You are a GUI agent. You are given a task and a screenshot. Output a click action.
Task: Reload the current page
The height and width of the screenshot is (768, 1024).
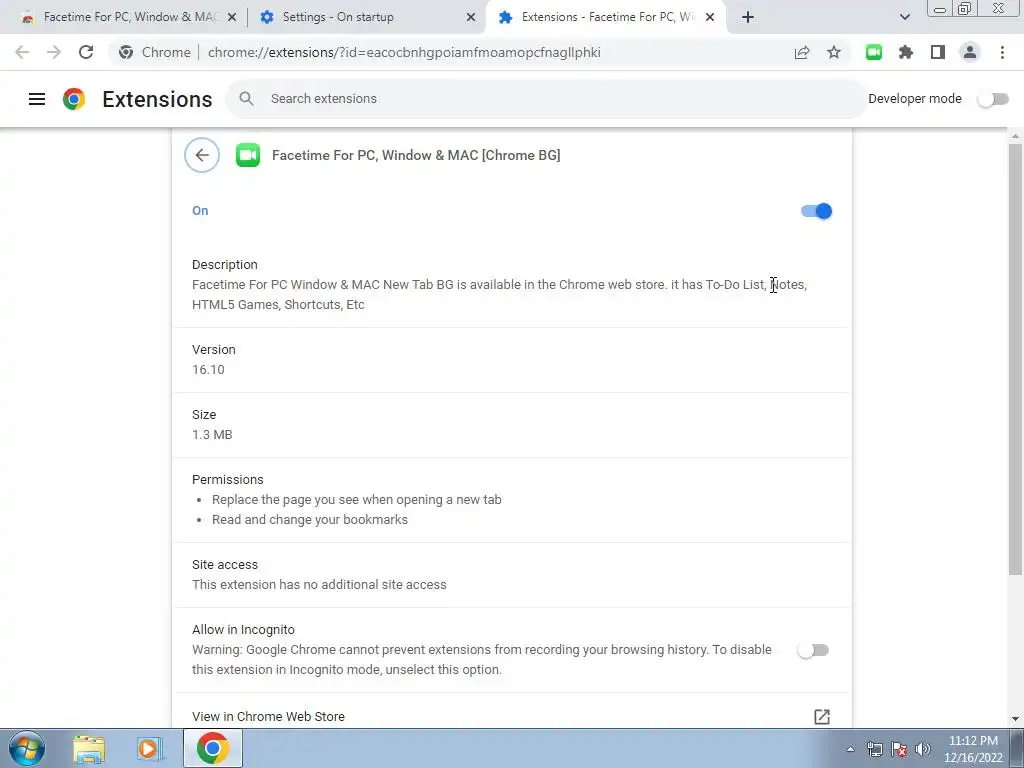[x=86, y=52]
